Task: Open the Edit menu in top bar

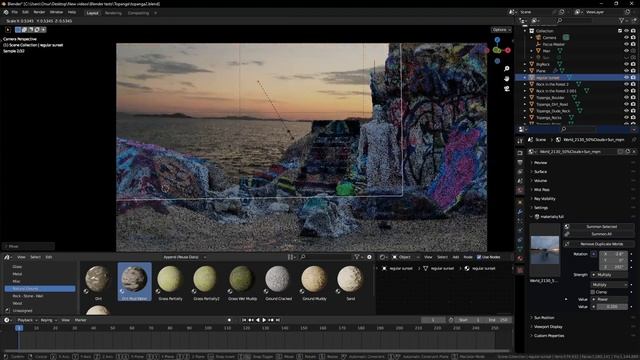Action: point(25,12)
